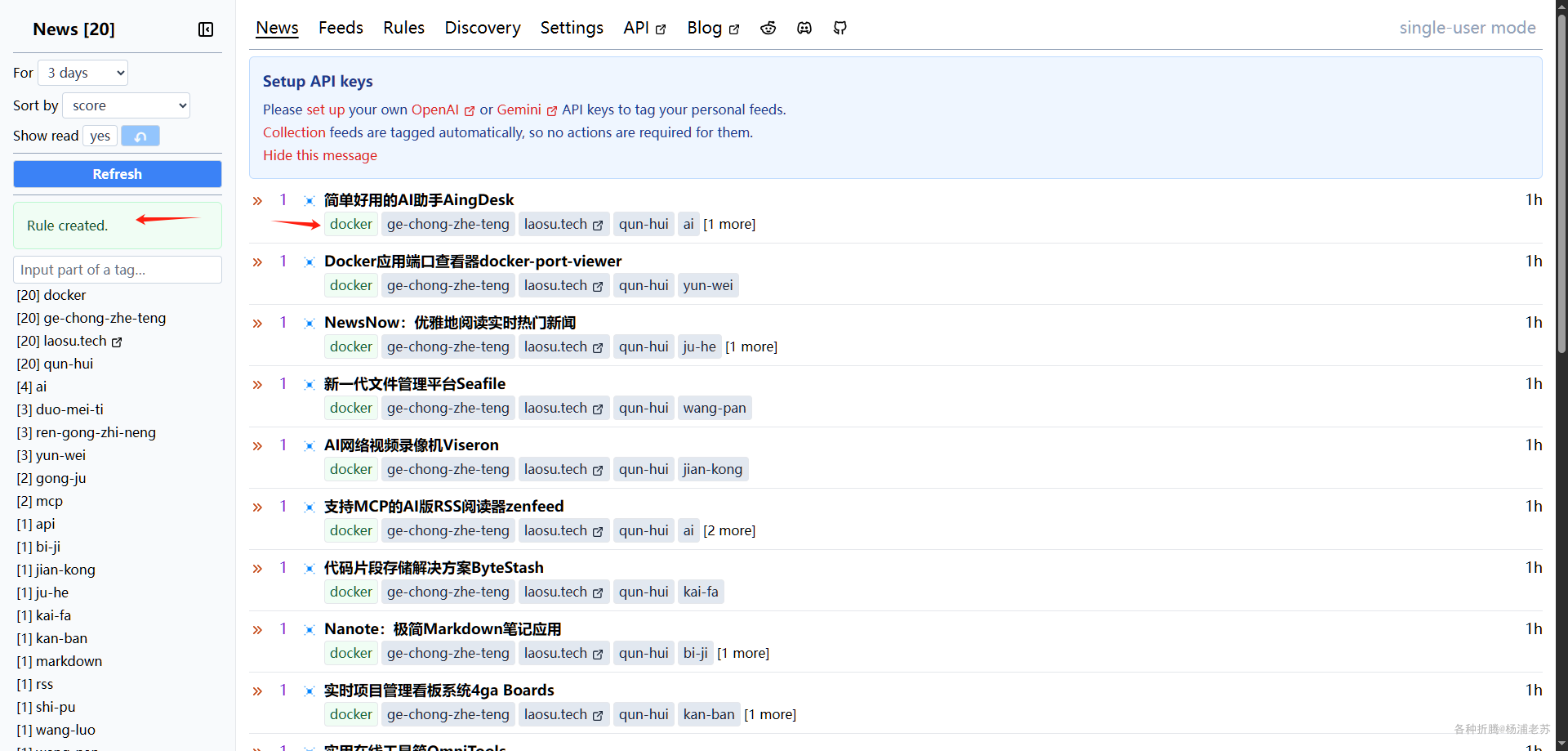
Task: Click the double-chevron icon on the Viseron article
Action: (x=257, y=445)
